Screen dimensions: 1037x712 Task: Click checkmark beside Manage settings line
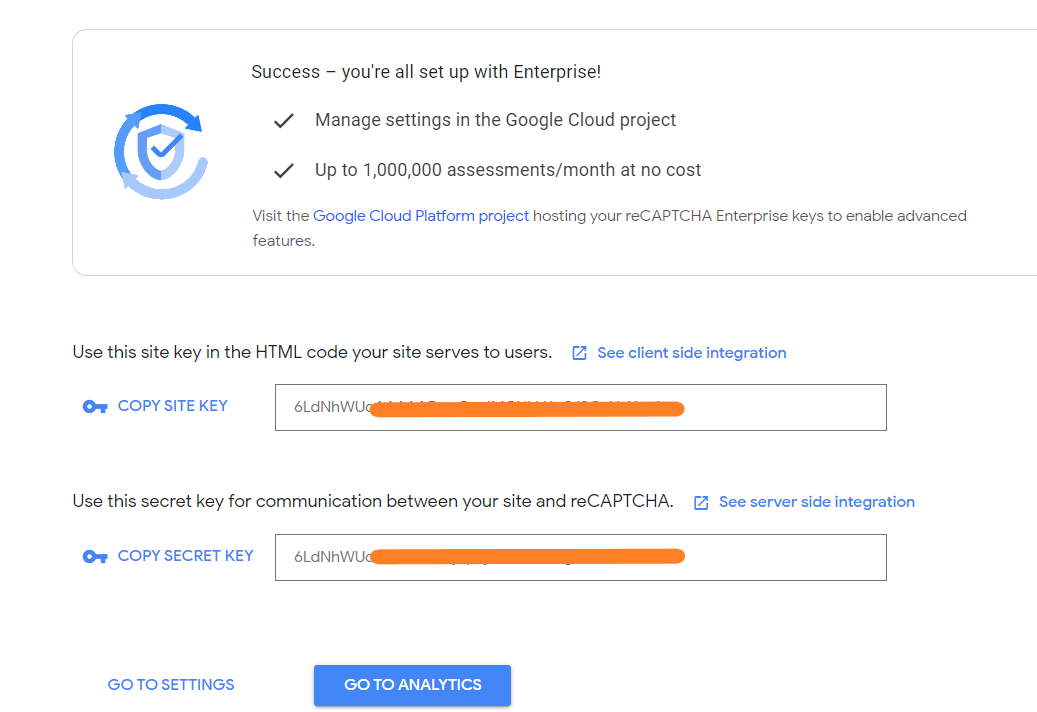click(x=284, y=120)
